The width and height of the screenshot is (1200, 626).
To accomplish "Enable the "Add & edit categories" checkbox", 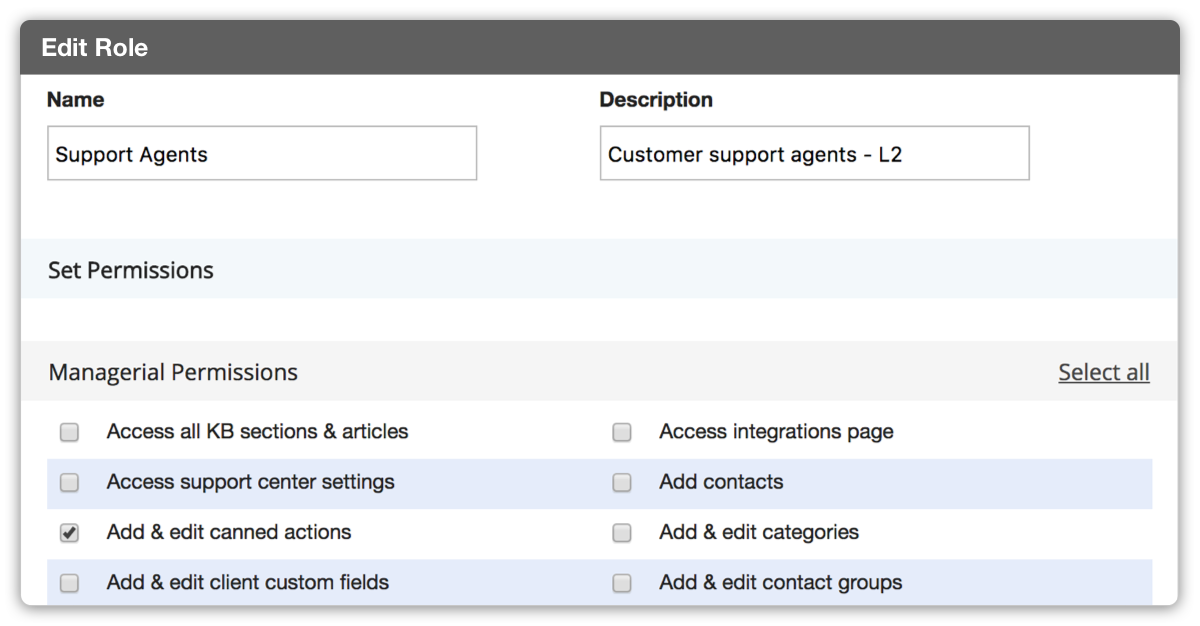I will [622, 533].
